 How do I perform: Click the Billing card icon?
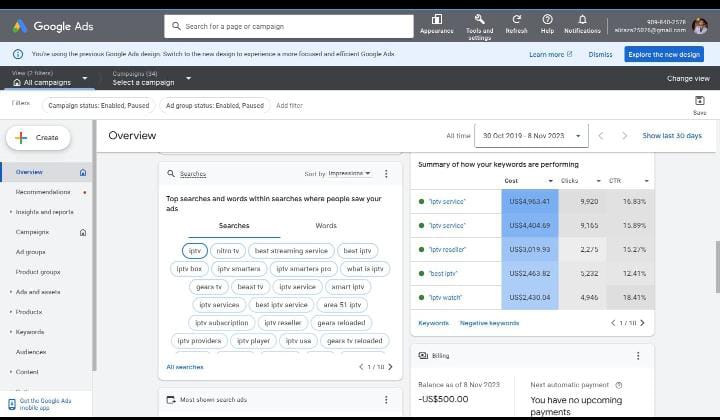click(x=423, y=356)
